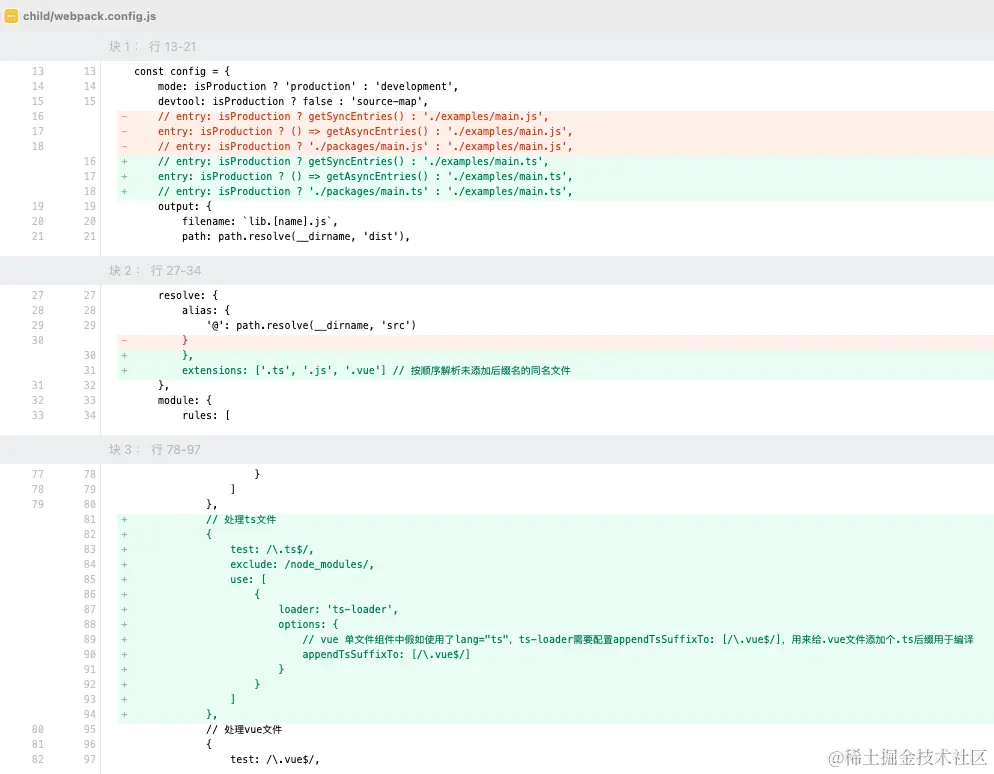The height and width of the screenshot is (774, 994).
Task: Click the line 'rules: ['
Action: [x=206, y=415]
